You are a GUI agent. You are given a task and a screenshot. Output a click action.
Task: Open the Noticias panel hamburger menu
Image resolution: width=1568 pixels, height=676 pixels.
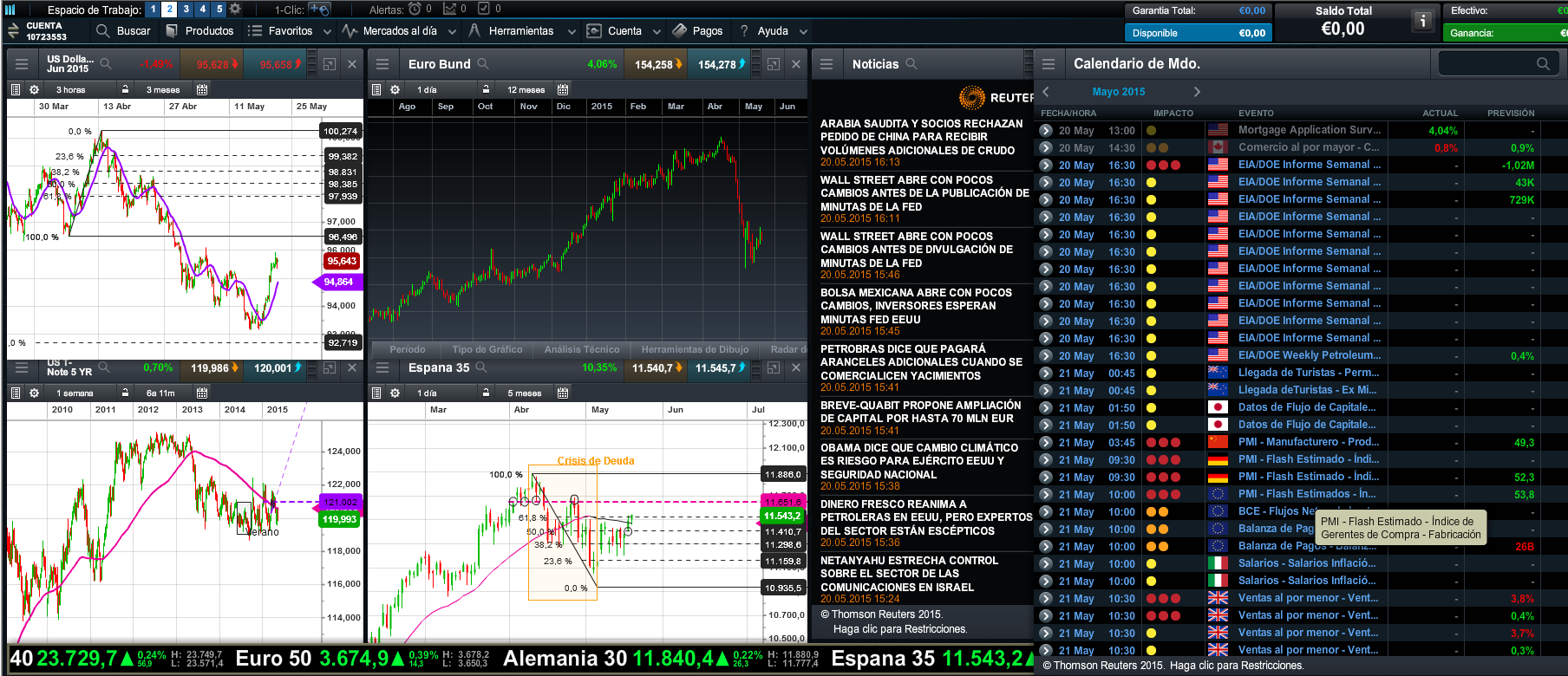tap(826, 64)
